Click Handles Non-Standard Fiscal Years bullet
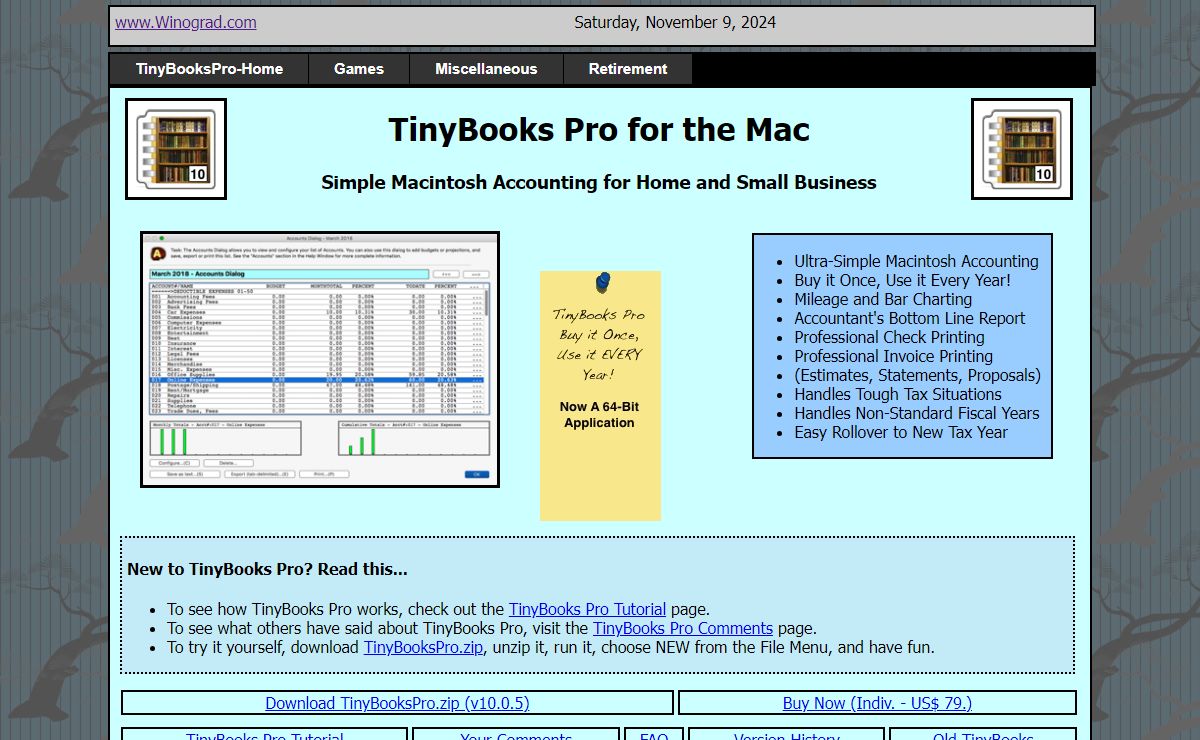 [917, 413]
